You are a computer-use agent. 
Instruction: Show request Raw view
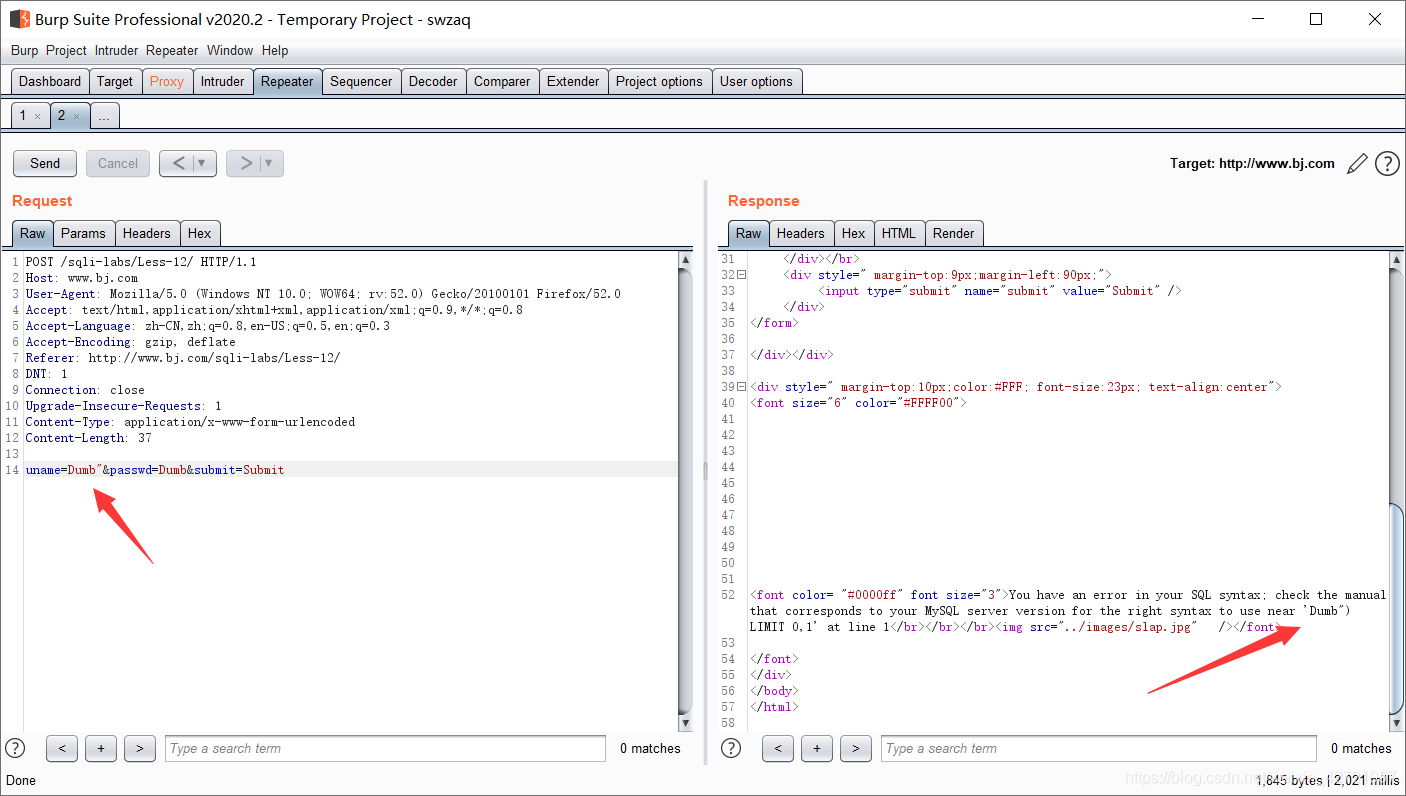[33, 234]
